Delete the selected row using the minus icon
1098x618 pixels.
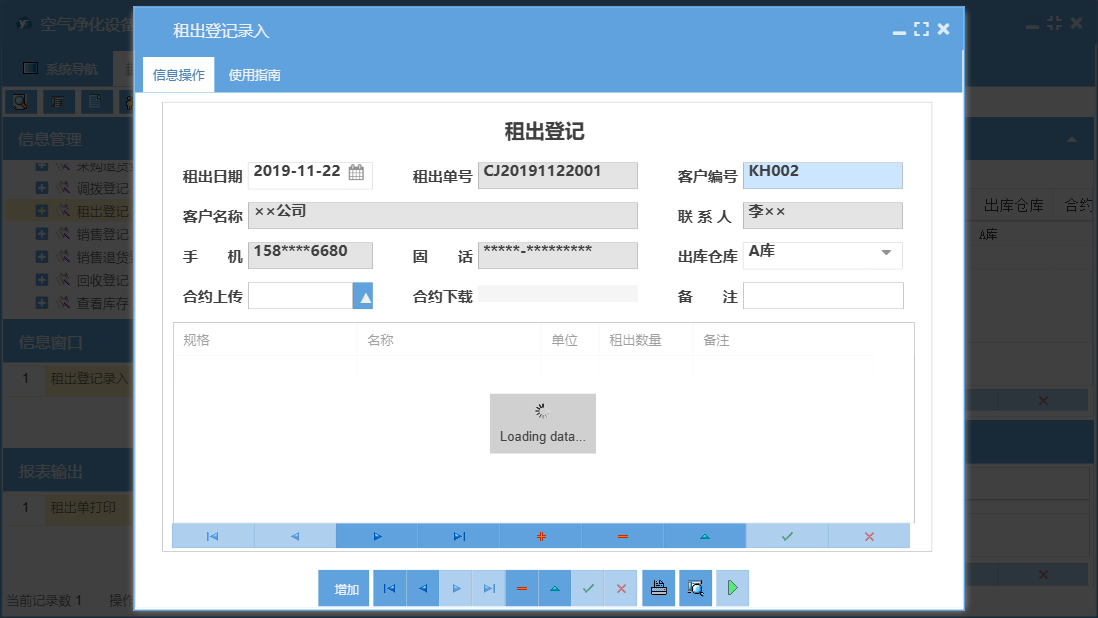[622, 536]
